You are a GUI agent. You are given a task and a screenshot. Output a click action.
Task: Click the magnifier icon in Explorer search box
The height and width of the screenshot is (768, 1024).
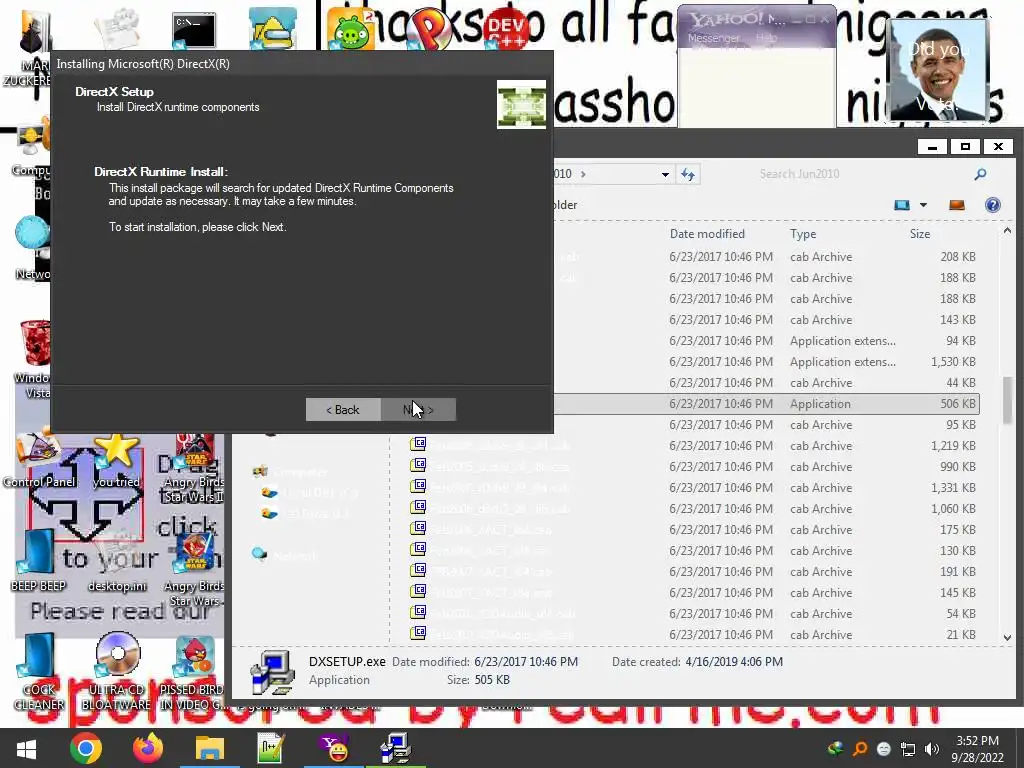pos(980,174)
